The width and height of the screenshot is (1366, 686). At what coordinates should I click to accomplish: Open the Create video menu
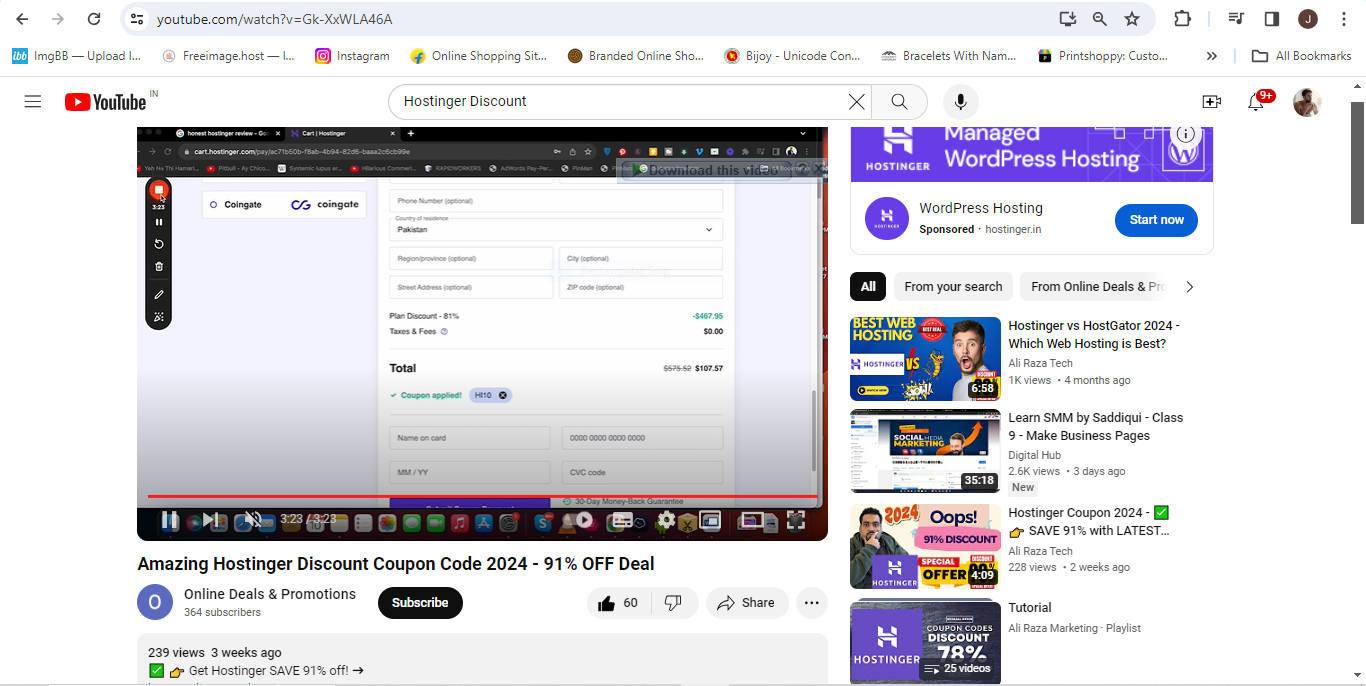click(1211, 101)
